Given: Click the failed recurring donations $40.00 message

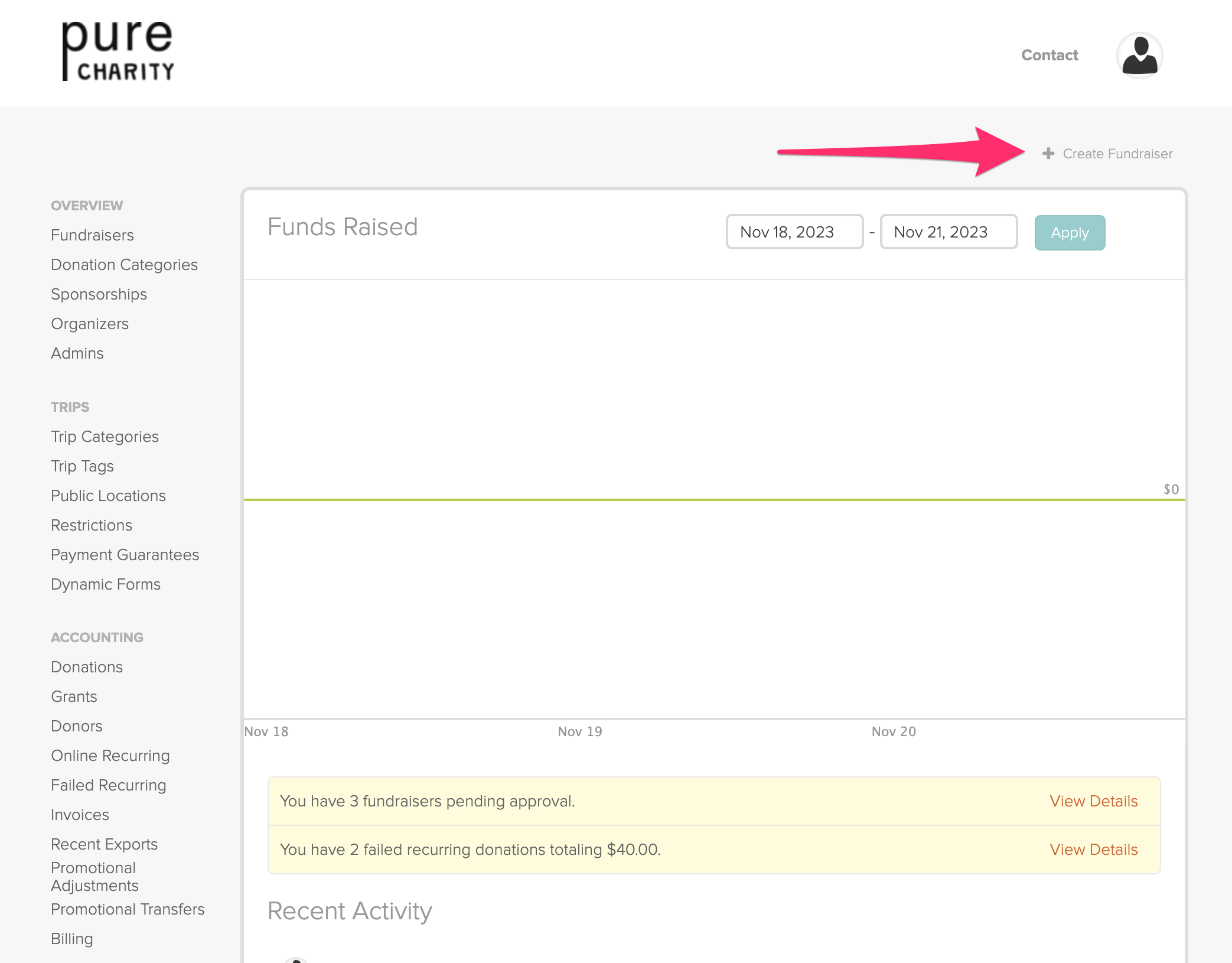Looking at the screenshot, I should pos(470,850).
